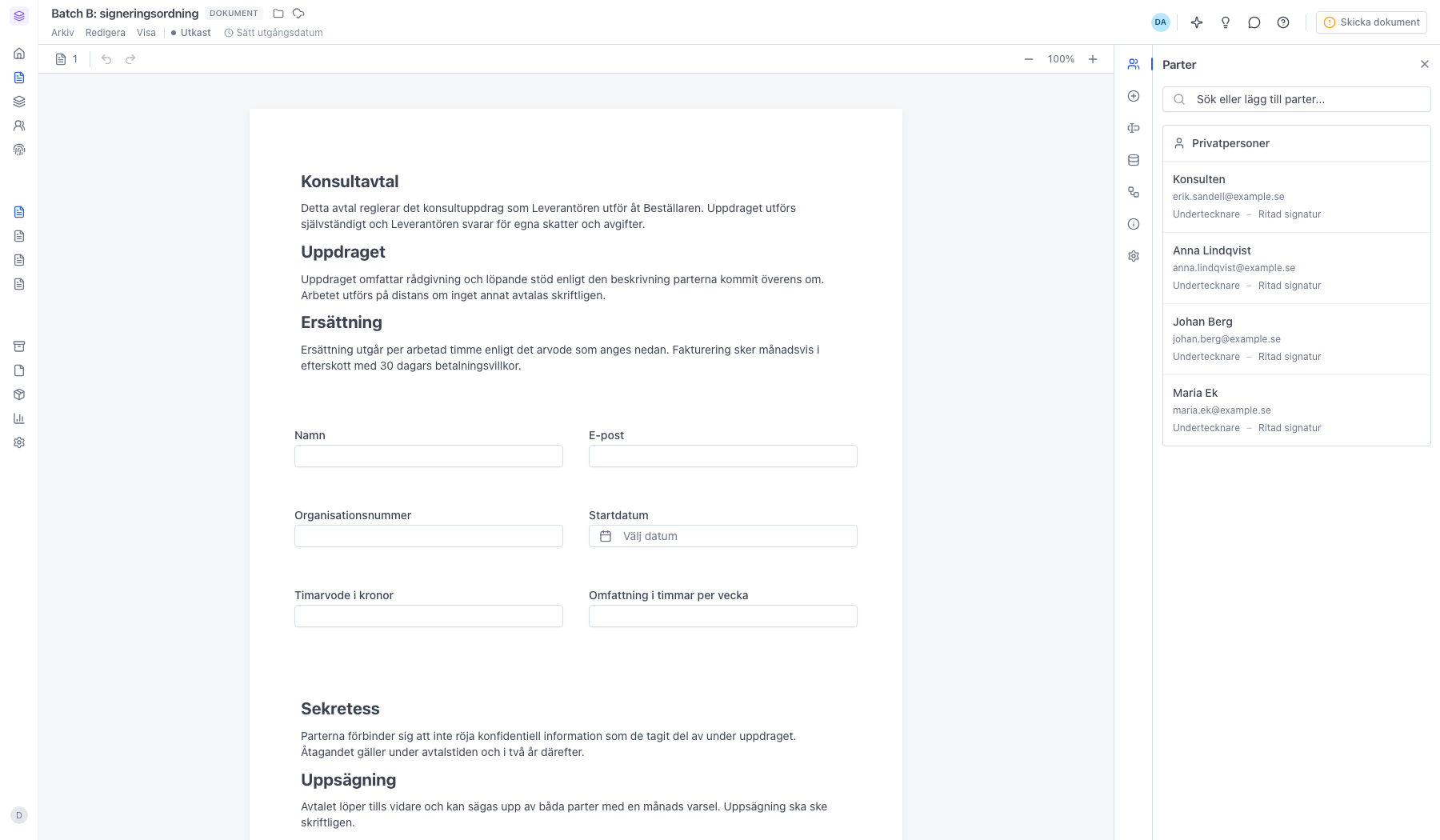Image resolution: width=1440 pixels, height=840 pixels.
Task: Click Sätt utgångsdatum link
Action: [x=274, y=33]
